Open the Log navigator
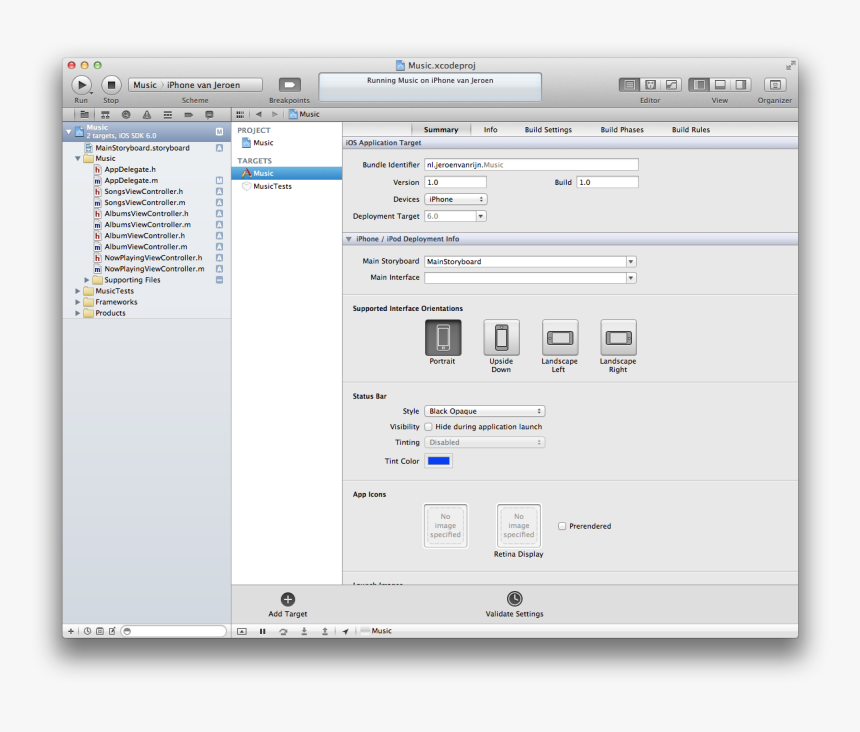The height and width of the screenshot is (732, 860). point(209,114)
